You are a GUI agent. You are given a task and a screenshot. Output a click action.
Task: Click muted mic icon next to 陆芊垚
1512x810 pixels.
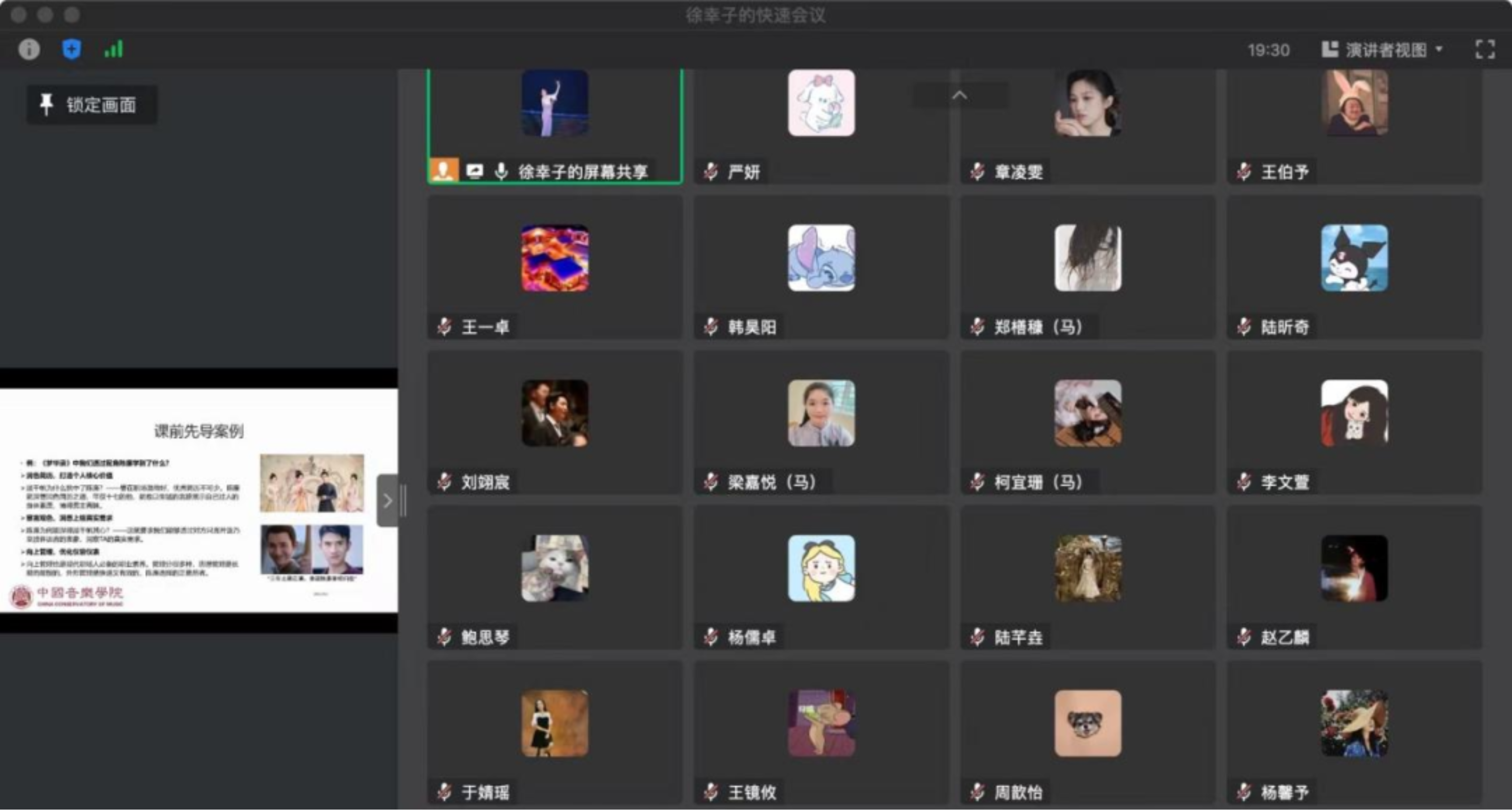pyautogui.click(x=977, y=637)
